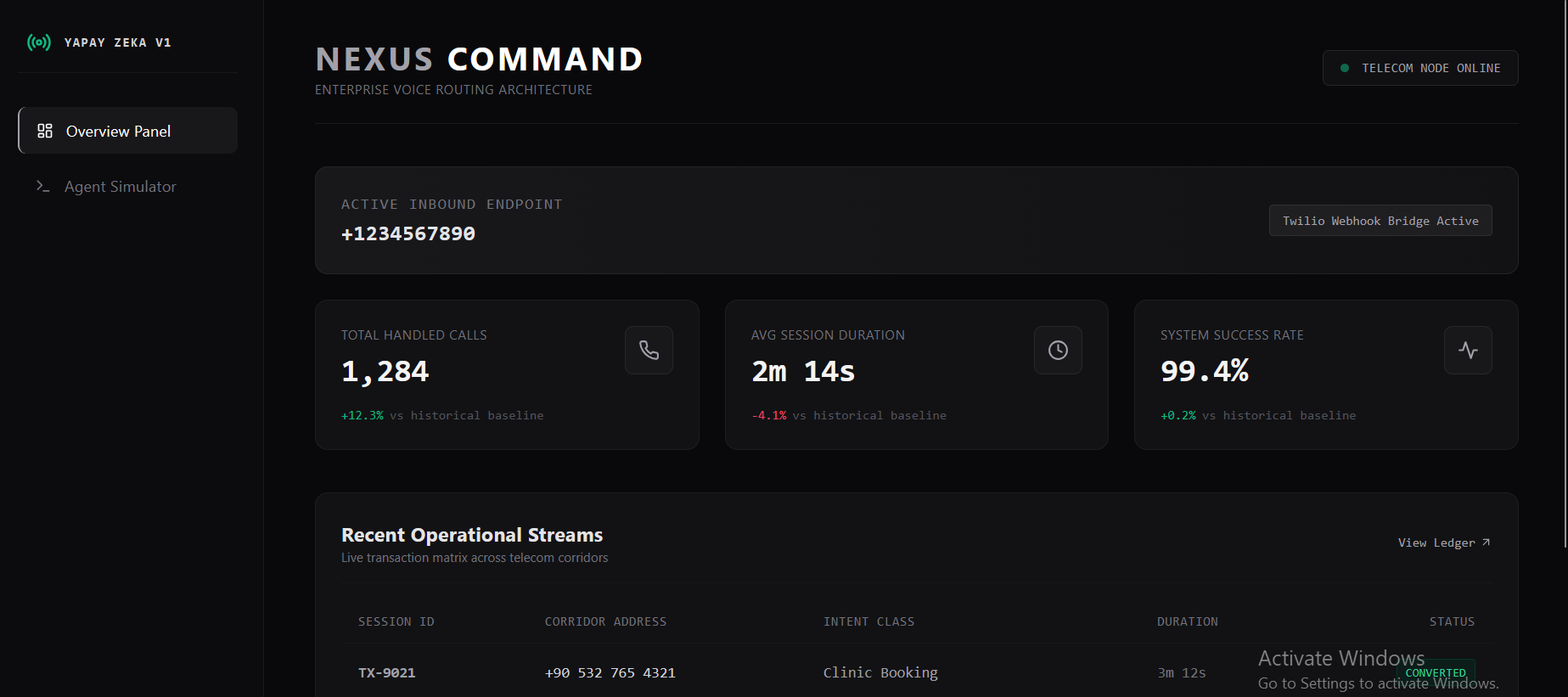The image size is (1568, 697).
Task: Click the Duration column header
Action: [x=1188, y=621]
